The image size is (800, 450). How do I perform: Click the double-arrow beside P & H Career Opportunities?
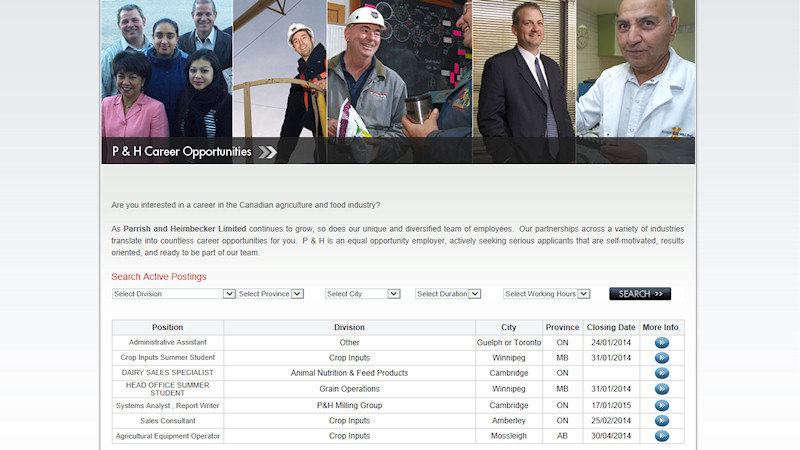pyautogui.click(x=267, y=152)
